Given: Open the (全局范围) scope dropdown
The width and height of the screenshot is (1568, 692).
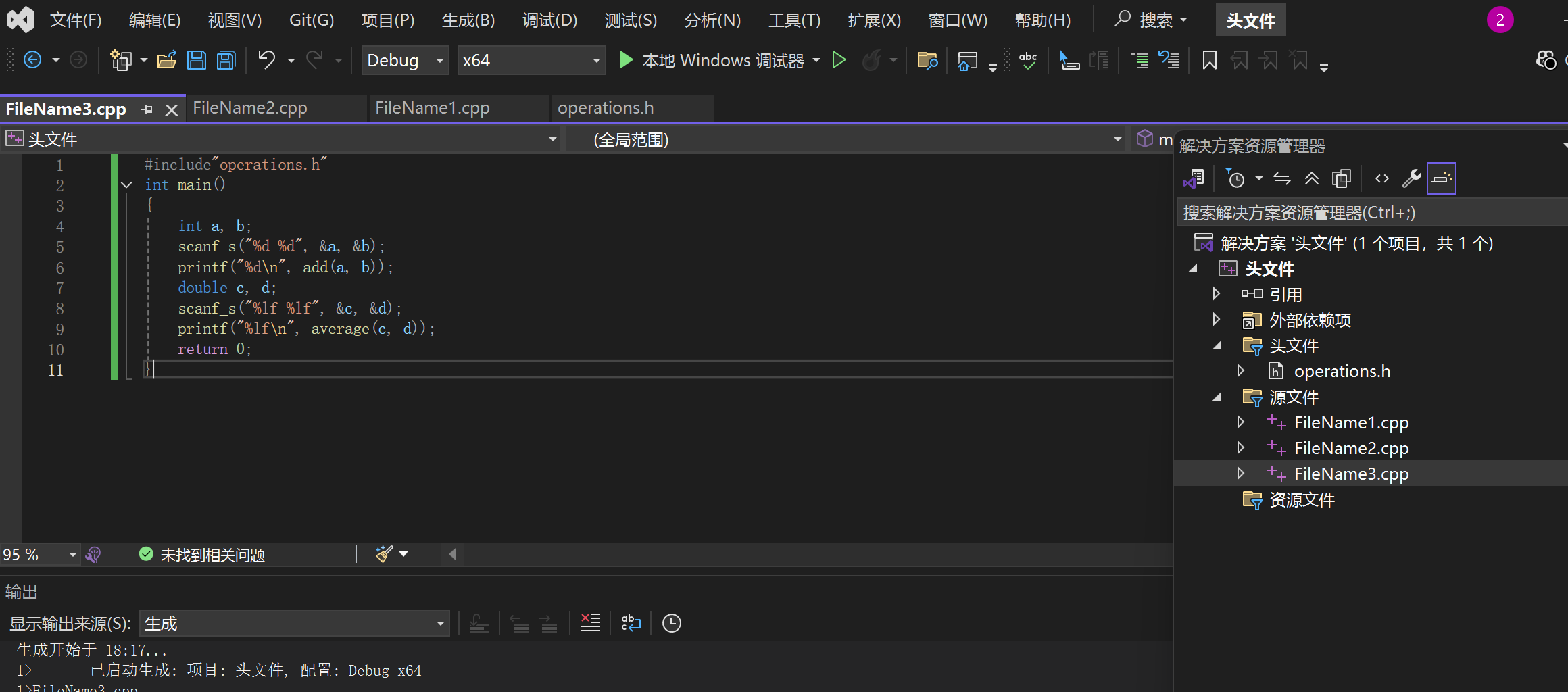Looking at the screenshot, I should [846, 139].
